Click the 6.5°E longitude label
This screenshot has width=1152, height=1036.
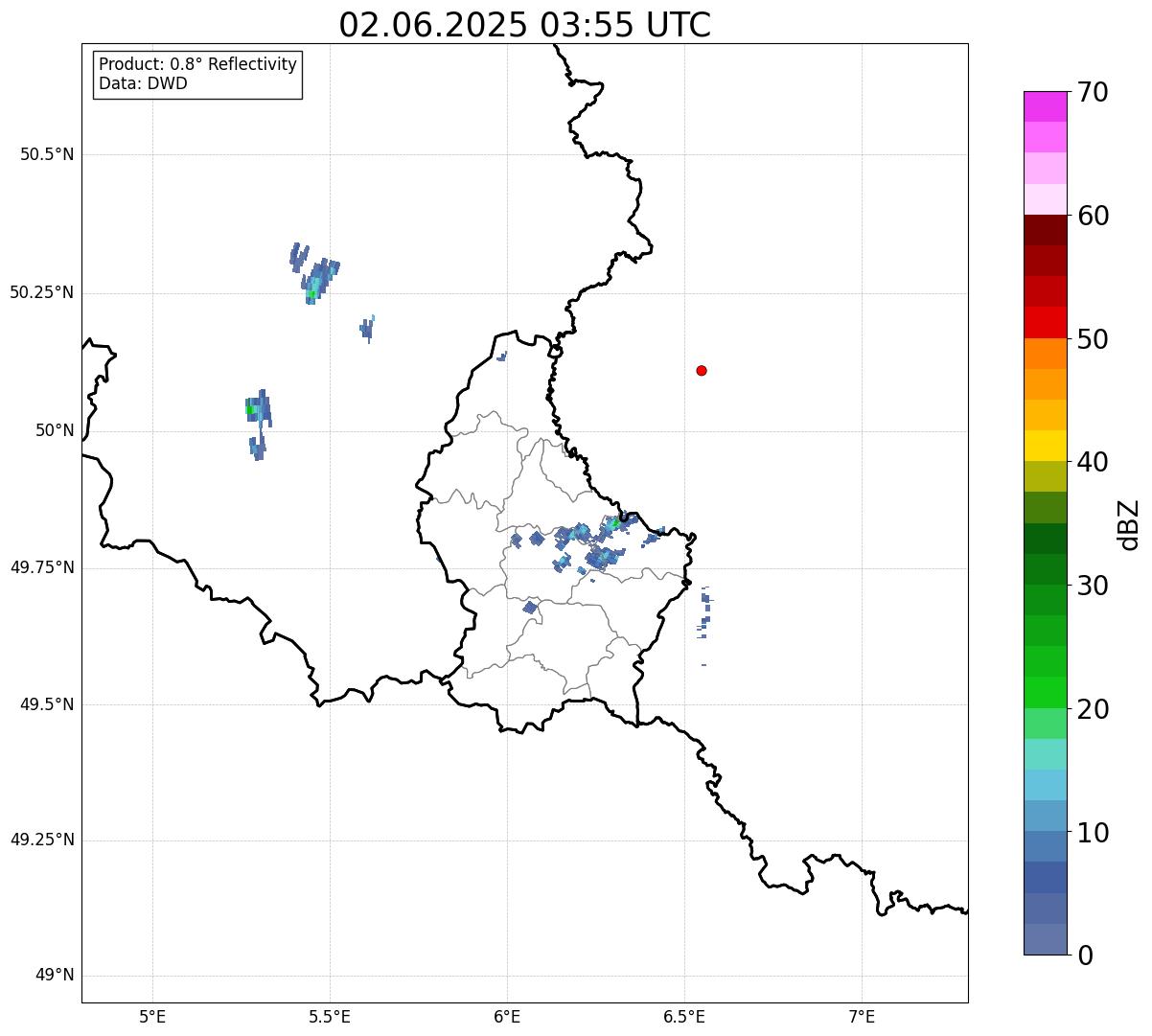coord(684,1016)
